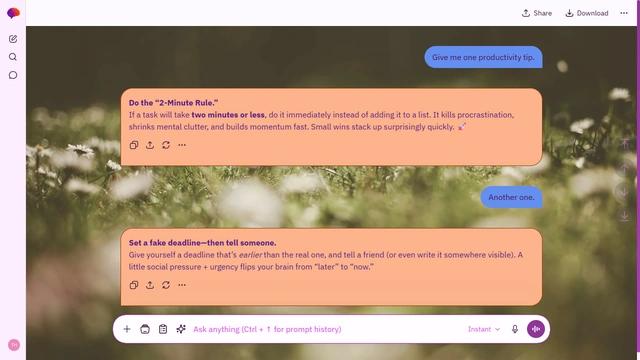This screenshot has width=640, height=360.
Task: Start a new chat with the pencil icon
Action: pyautogui.click(x=13, y=39)
